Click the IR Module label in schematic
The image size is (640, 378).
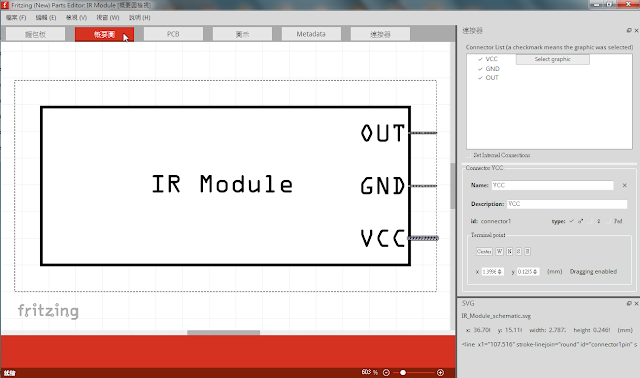(222, 184)
